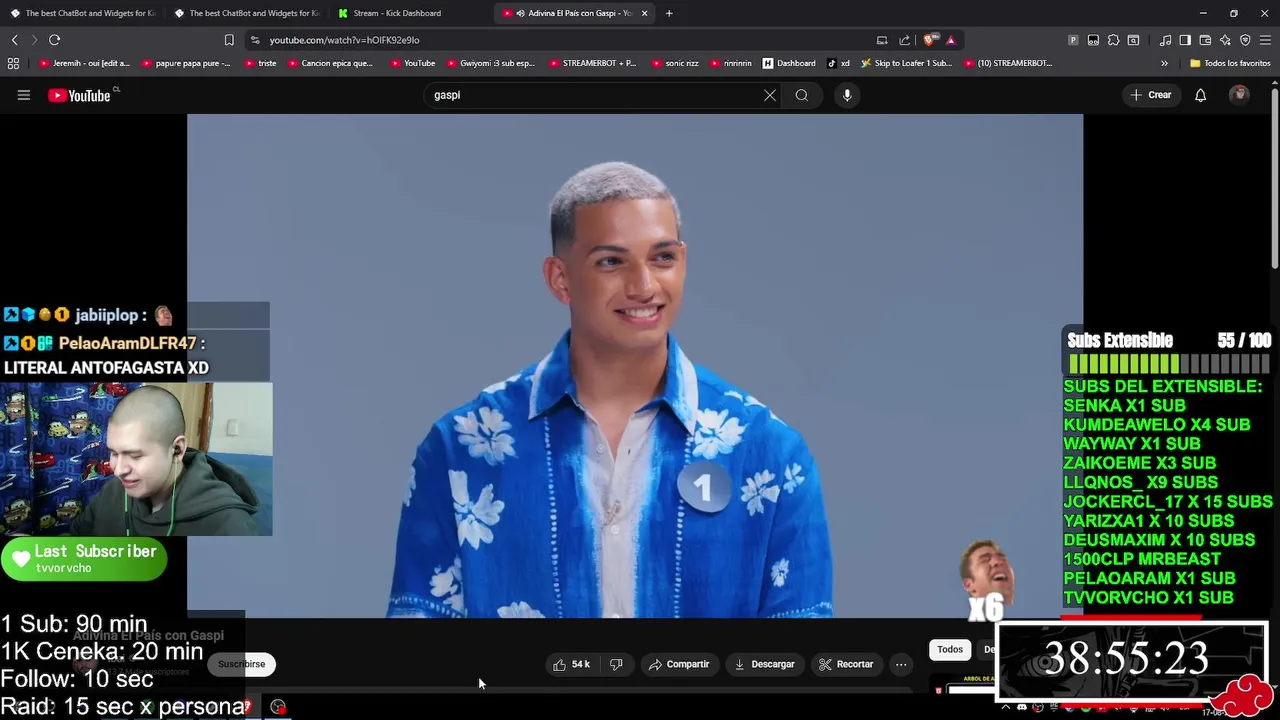The image size is (1280, 720).
Task: Click the share page icon in address bar
Action: coord(905,40)
